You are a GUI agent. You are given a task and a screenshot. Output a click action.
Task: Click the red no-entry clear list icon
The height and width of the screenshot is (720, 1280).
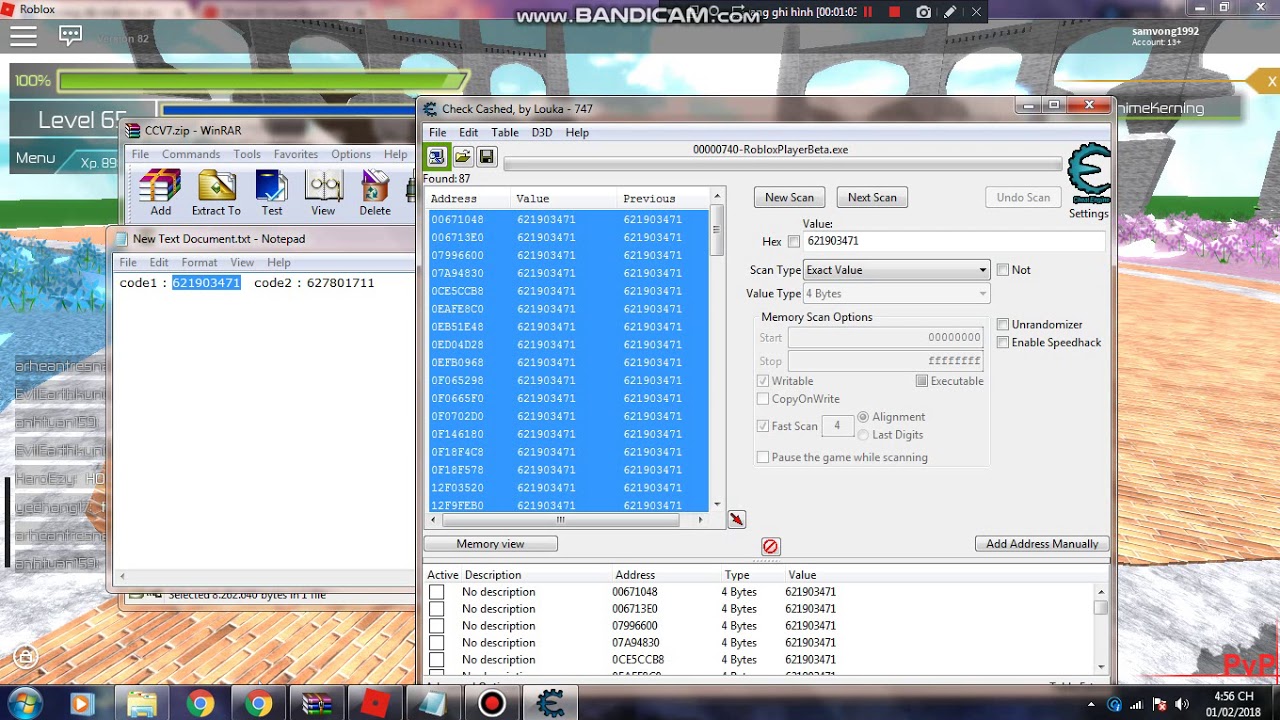[x=770, y=546]
